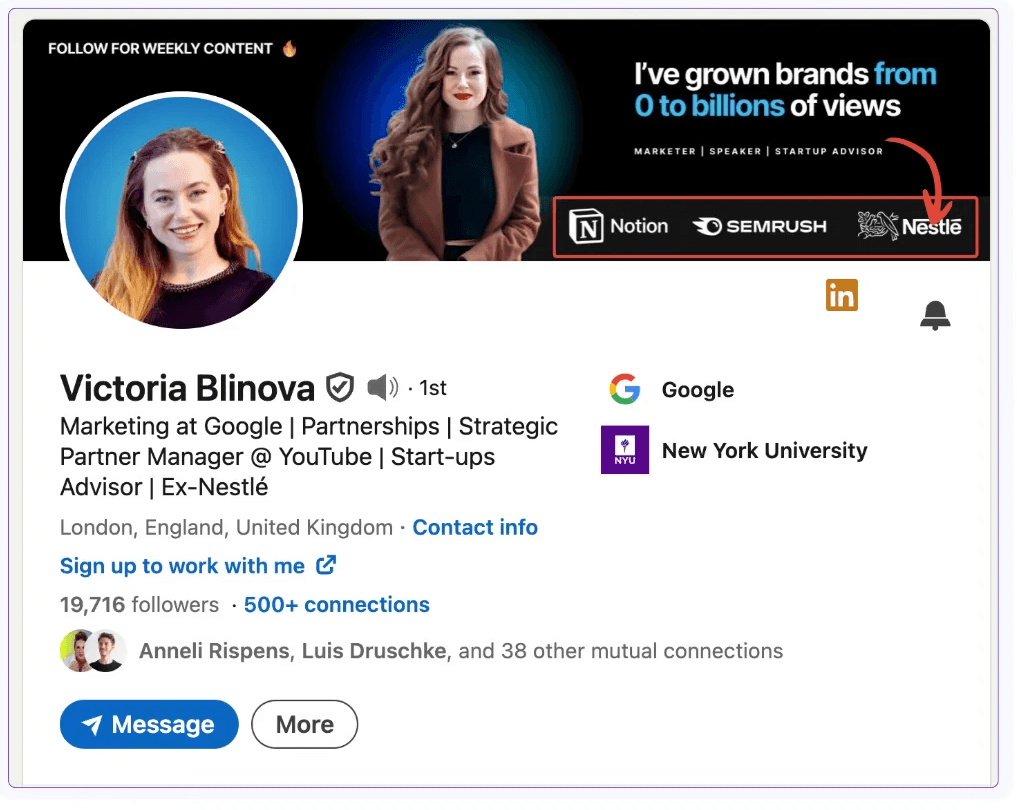The width and height of the screenshot is (1017, 810).
Task: Click the 'Marketing at Google' headline text
Action: pos(171,426)
